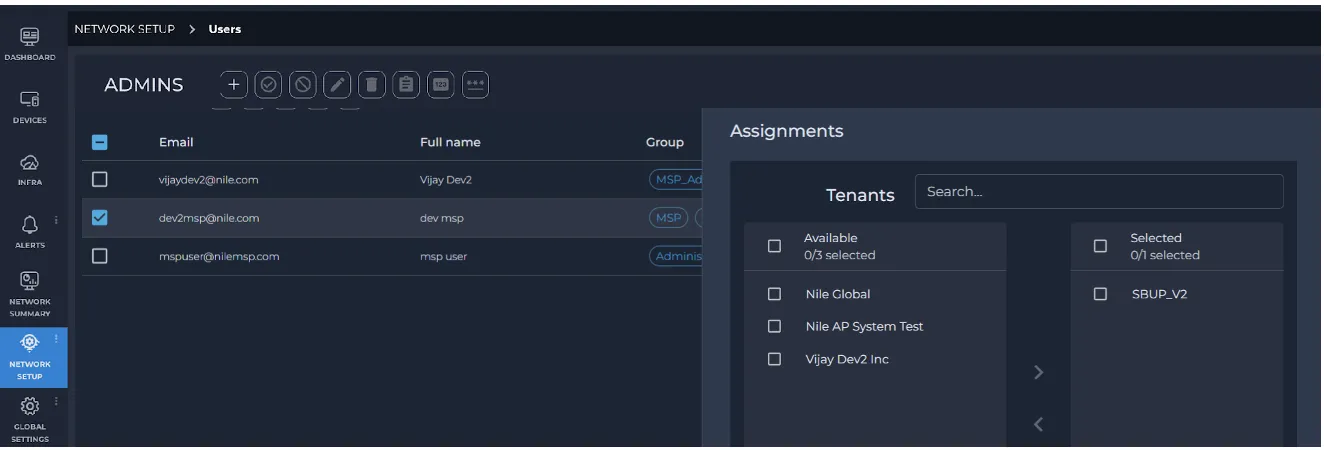Click the Vijay Dev2 full name cell
Image resolution: width=1324 pixels, height=450 pixels.
point(446,180)
